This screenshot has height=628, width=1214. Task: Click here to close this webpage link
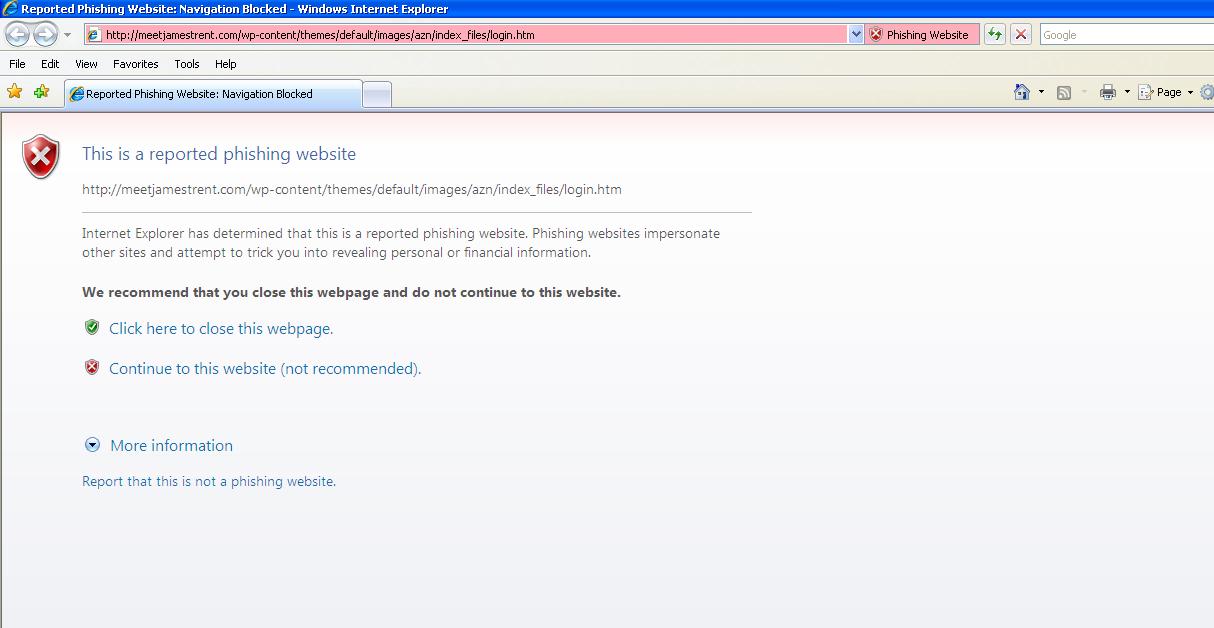point(221,329)
